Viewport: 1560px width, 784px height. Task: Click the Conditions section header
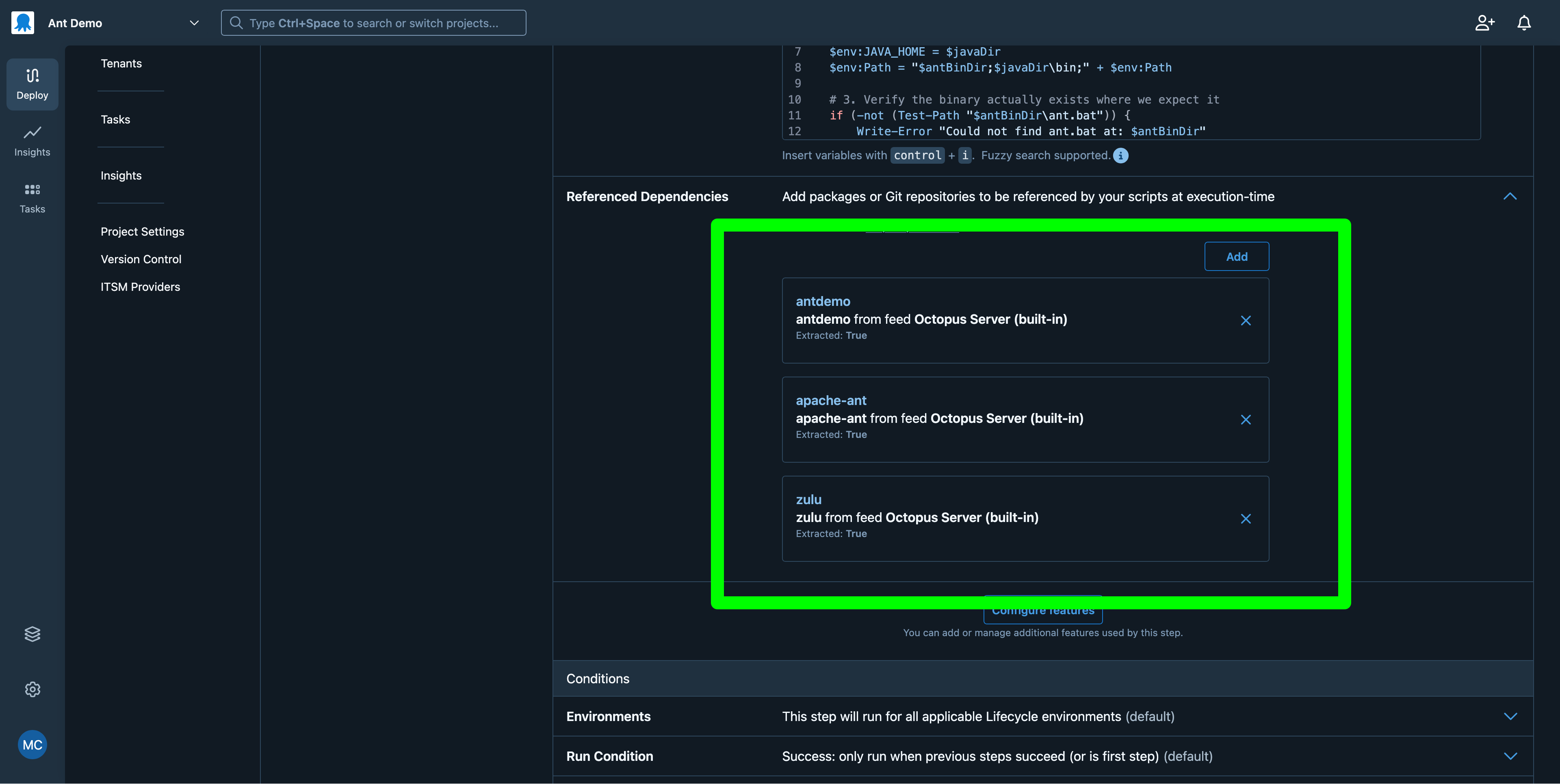coord(1043,679)
